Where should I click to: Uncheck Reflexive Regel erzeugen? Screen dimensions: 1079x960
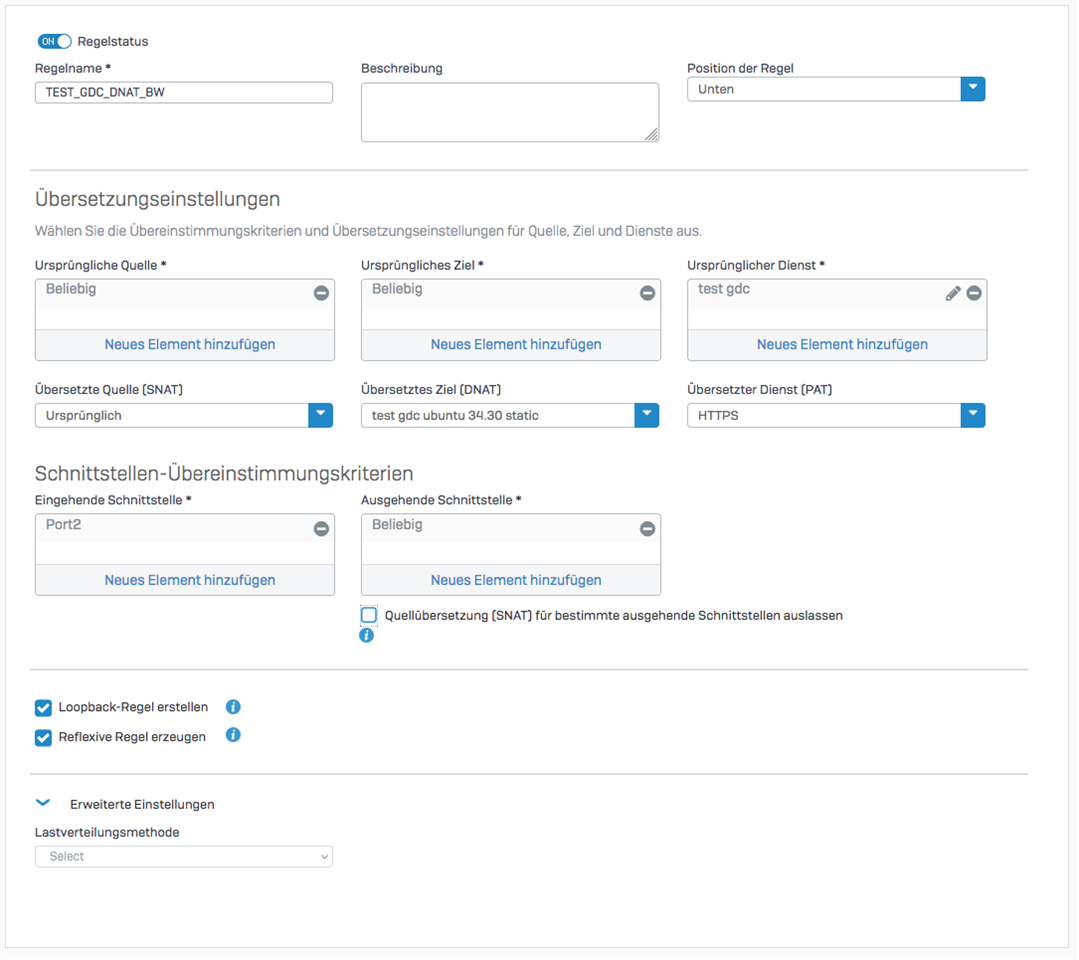coord(43,738)
